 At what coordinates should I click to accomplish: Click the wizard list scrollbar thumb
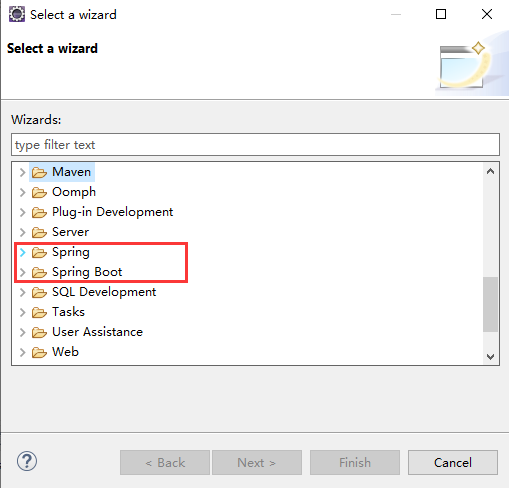coord(490,304)
